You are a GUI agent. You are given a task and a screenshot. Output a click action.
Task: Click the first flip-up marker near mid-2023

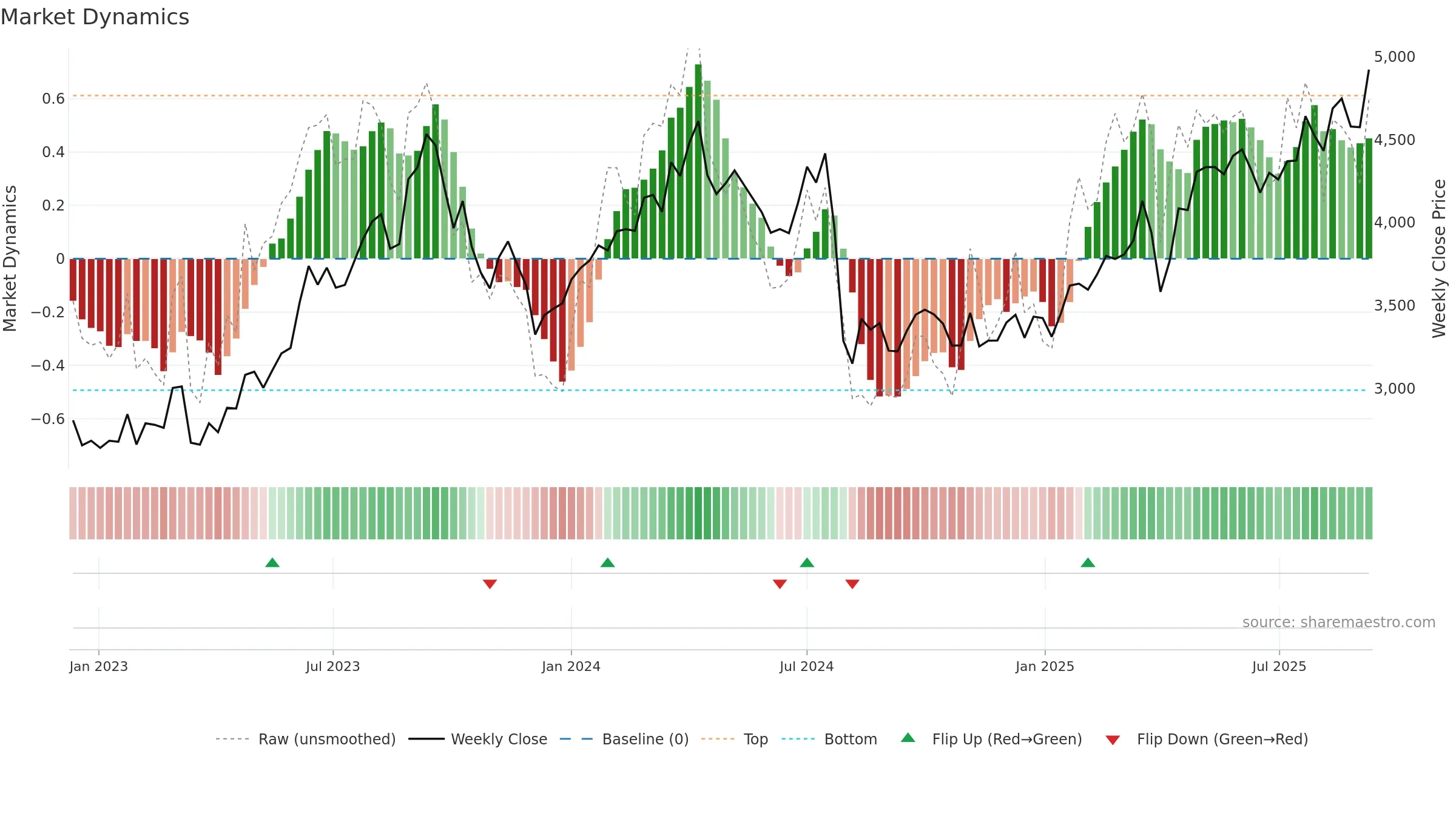272,562
